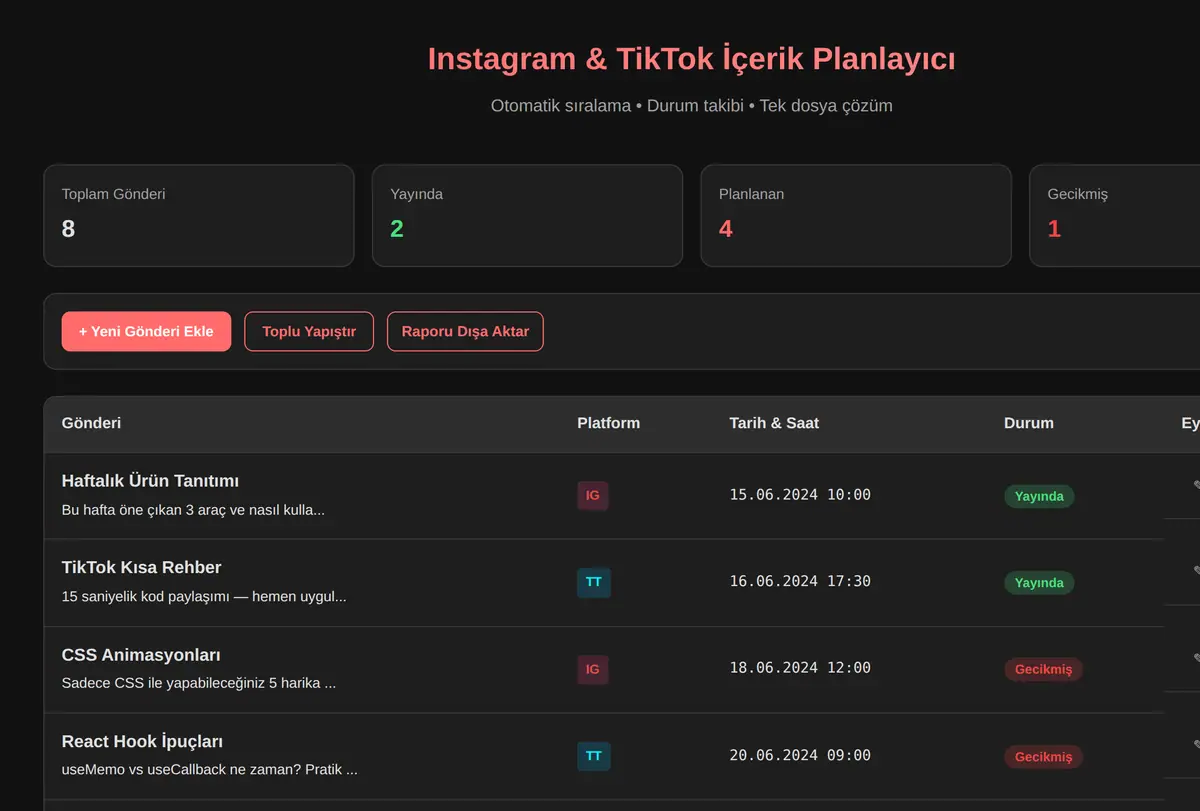The image size is (1200, 811).
Task: Export report via 'Raporu Dışa Aktar'
Action: 465,331
